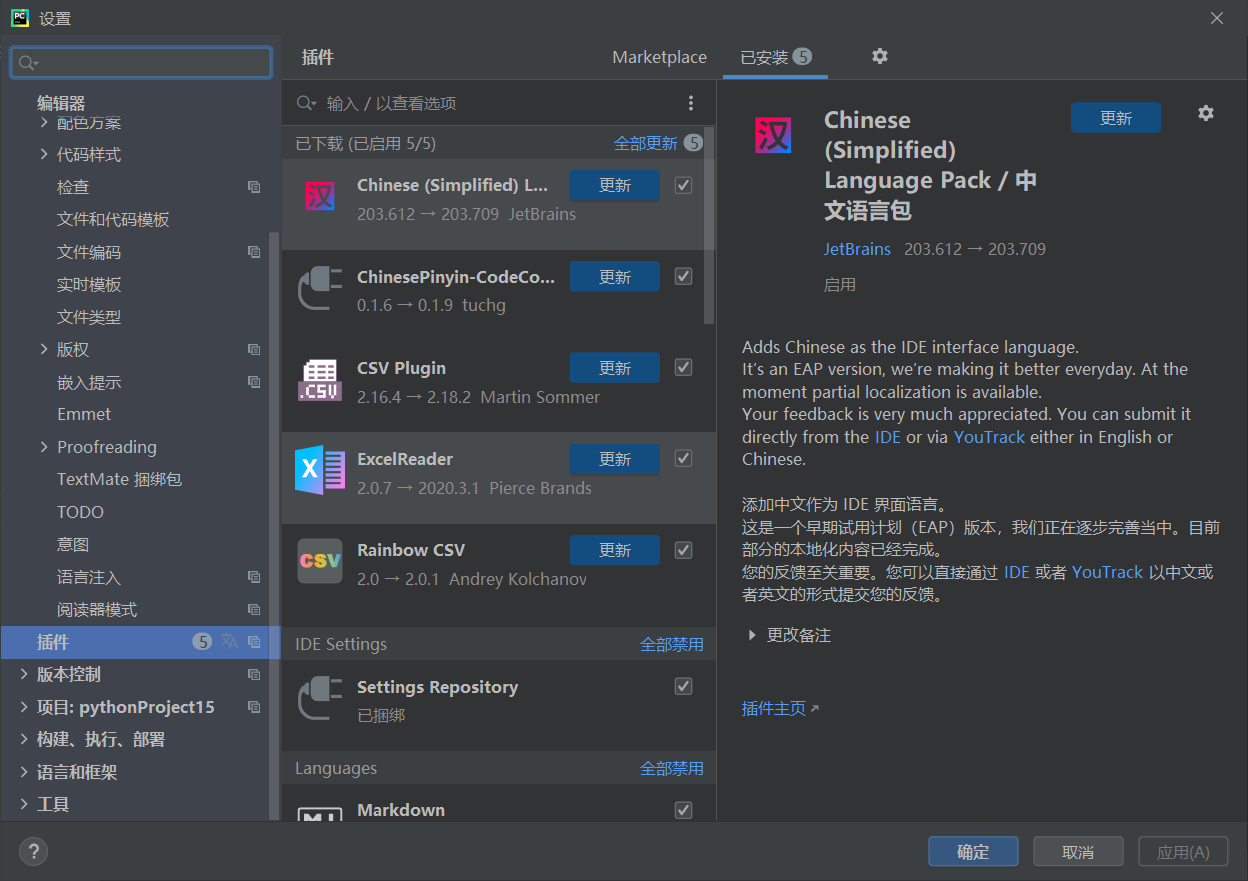Open the TODO settings page
Viewport: 1248px width, 881px height.
[x=80, y=512]
